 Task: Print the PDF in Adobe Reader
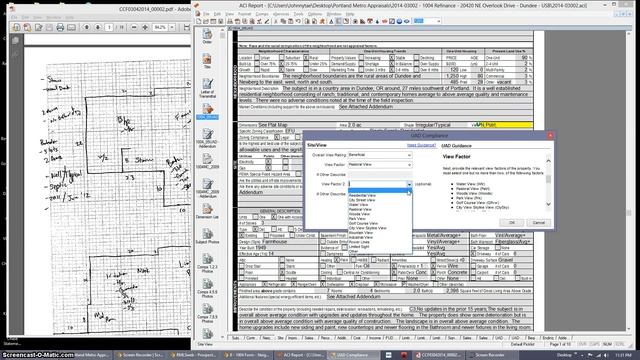(x=60, y=27)
